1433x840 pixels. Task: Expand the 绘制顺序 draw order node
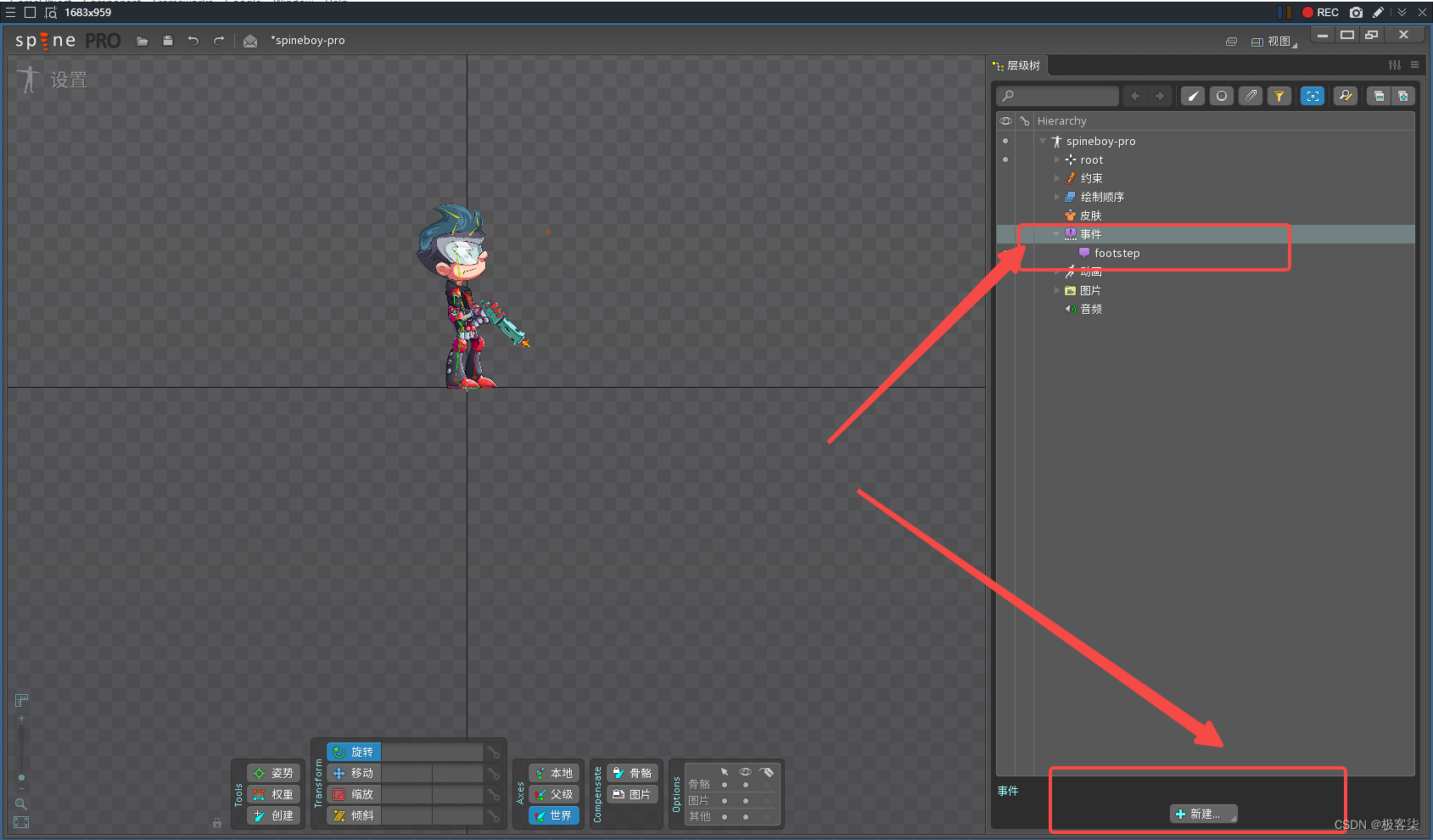coord(1057,198)
